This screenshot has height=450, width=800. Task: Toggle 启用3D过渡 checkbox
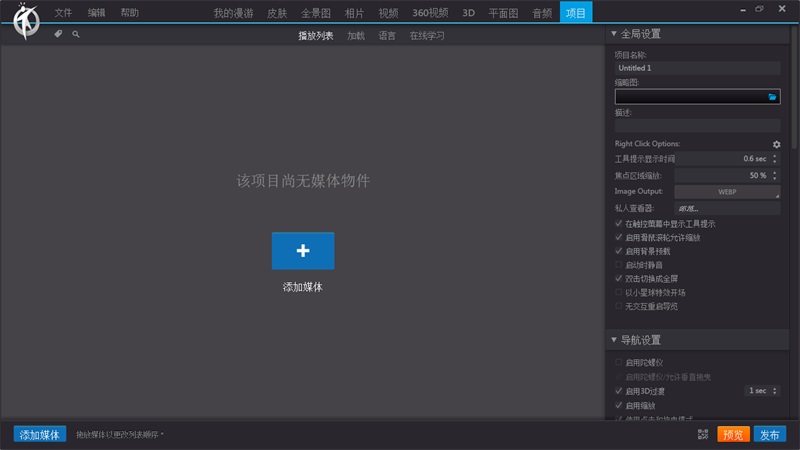(618, 391)
